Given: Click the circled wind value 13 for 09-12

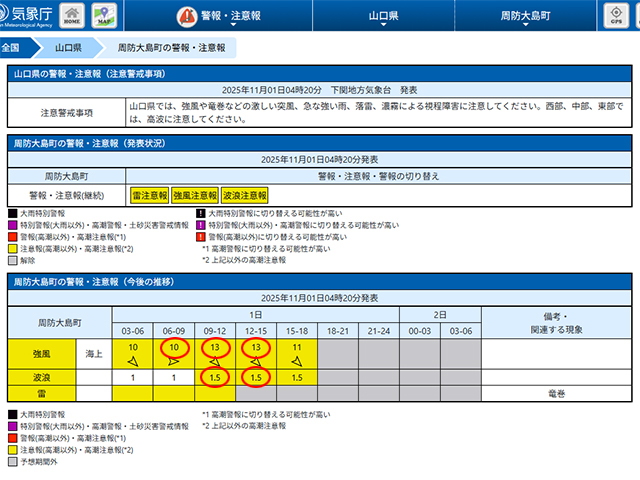Looking at the screenshot, I should point(215,346).
